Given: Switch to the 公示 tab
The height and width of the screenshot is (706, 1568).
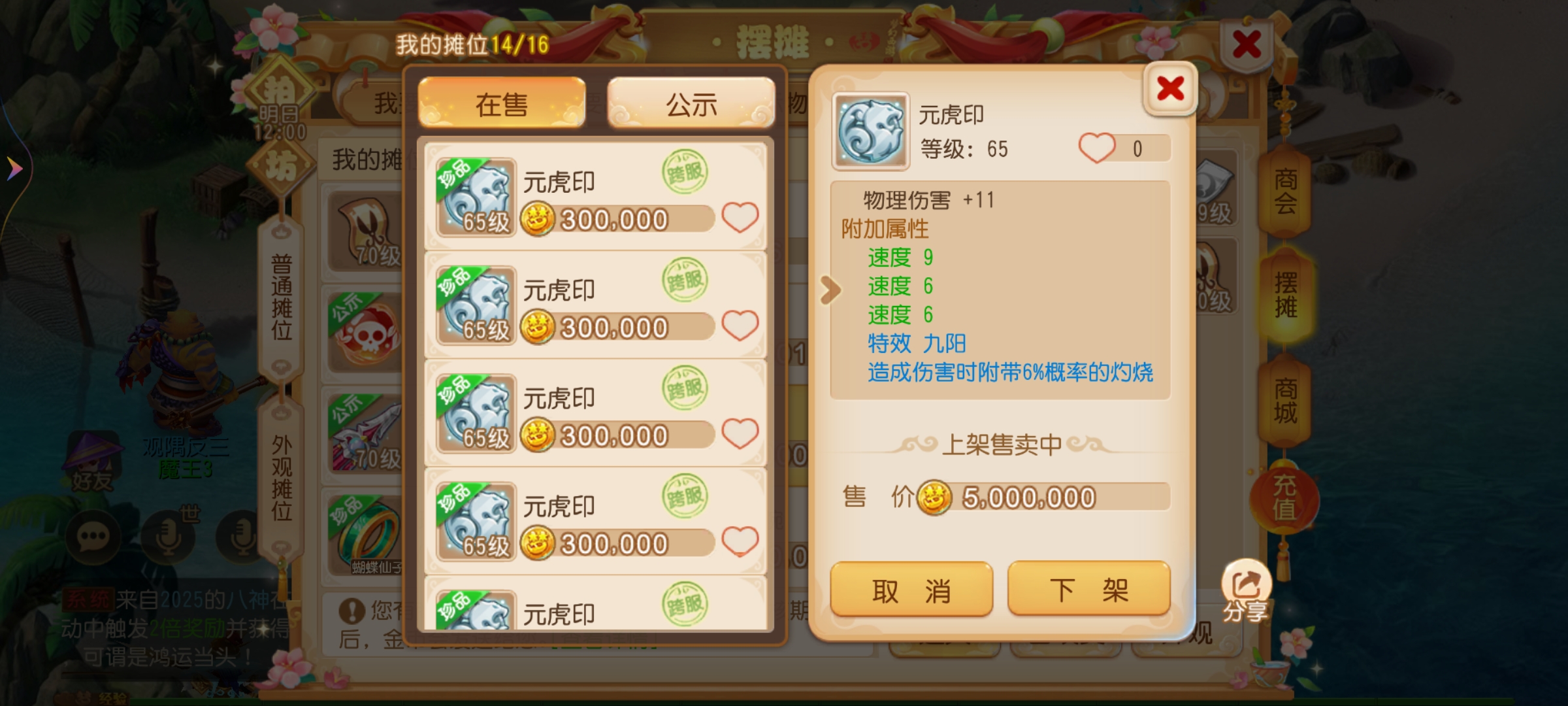Looking at the screenshot, I should click(691, 103).
